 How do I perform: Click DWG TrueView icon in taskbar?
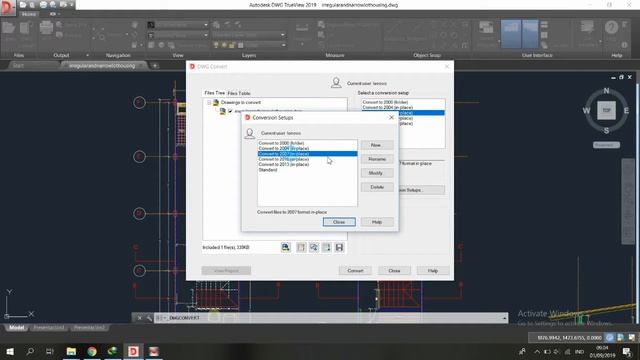(x=133, y=351)
